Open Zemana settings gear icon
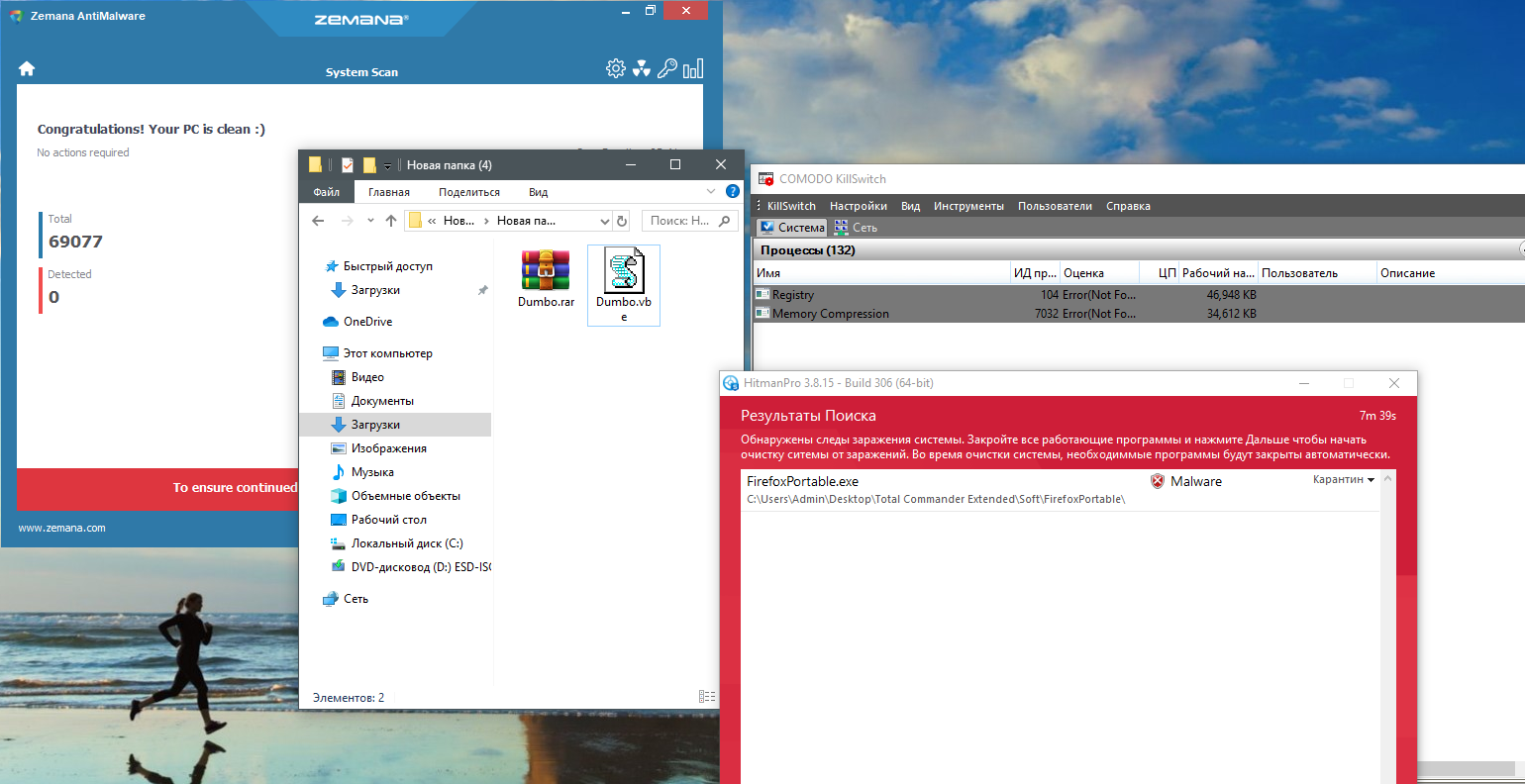Screen dimensions: 1525x784 coord(616,68)
